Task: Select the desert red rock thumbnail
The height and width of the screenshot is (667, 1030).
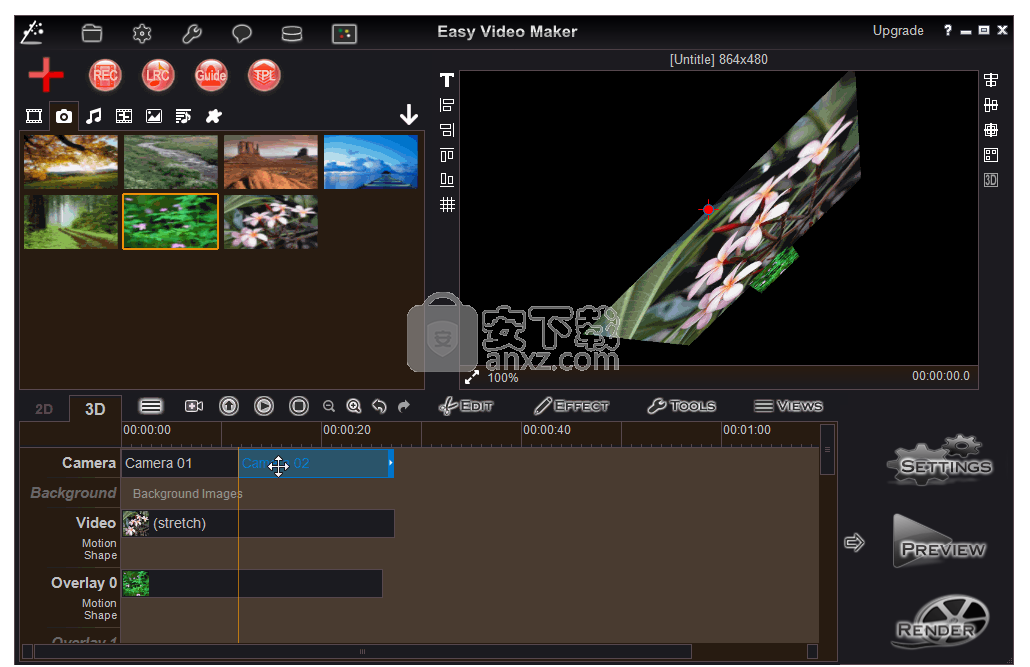Action: click(x=271, y=162)
